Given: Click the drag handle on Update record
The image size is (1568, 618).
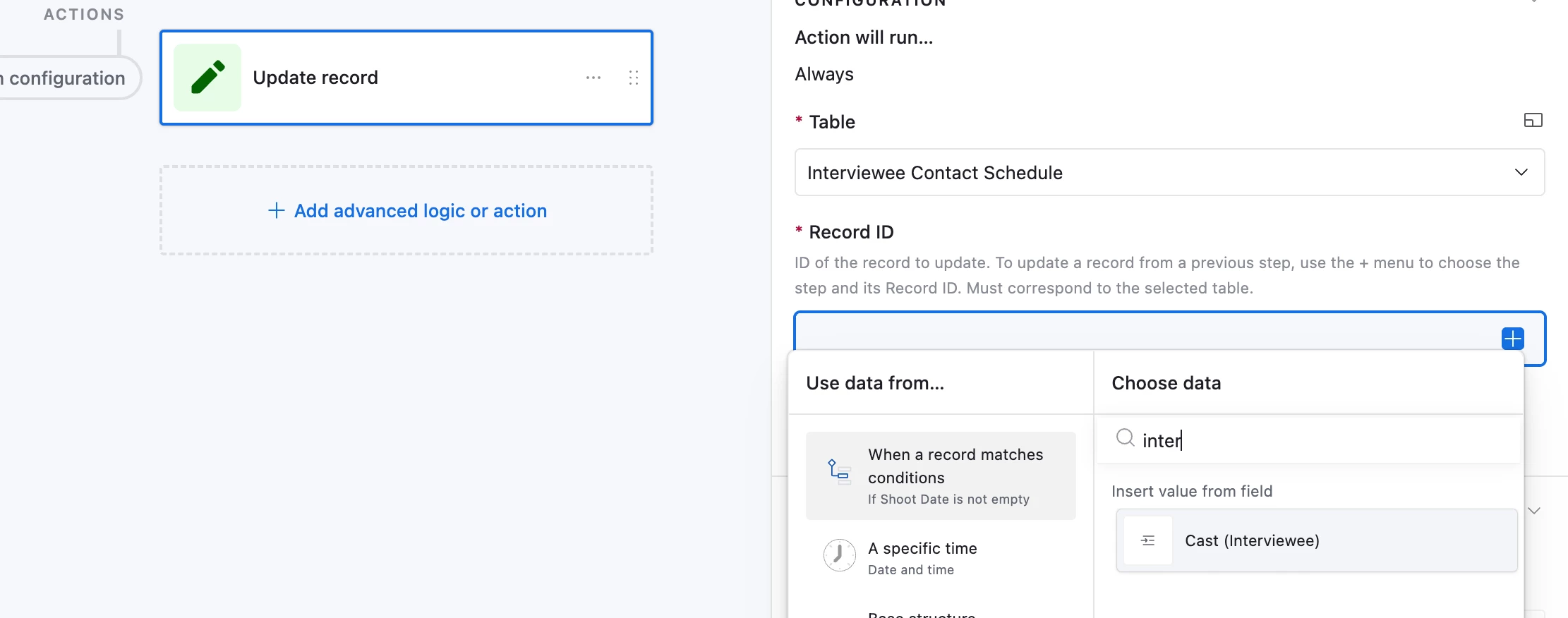Looking at the screenshot, I should click(634, 78).
